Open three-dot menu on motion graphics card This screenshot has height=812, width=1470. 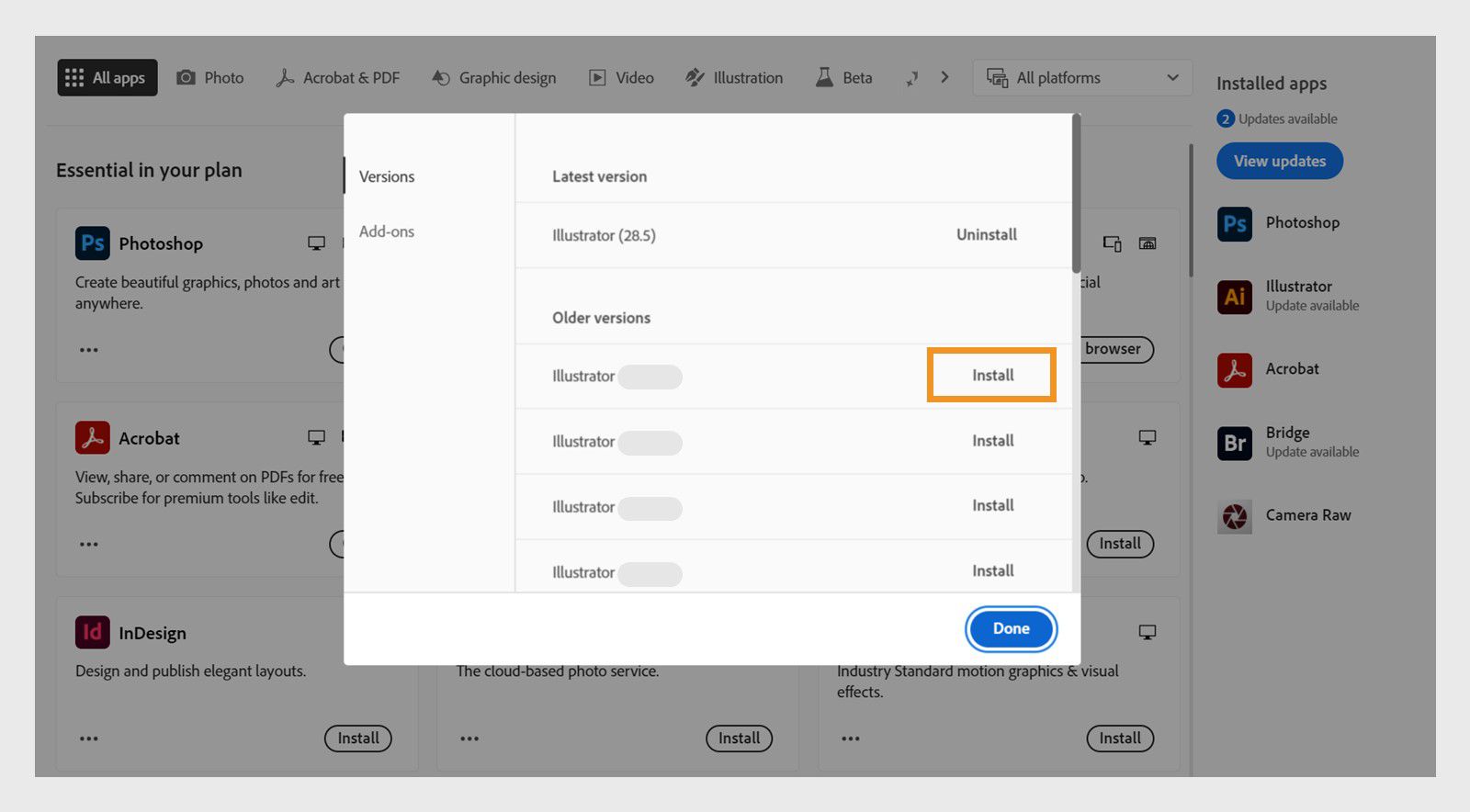(851, 739)
